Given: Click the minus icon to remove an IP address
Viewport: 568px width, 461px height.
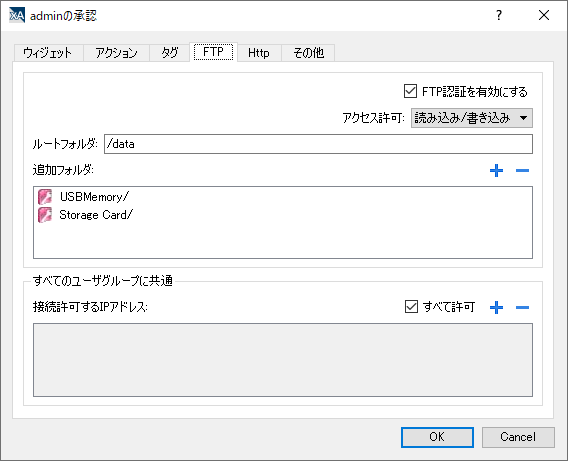Looking at the screenshot, I should coord(522,307).
